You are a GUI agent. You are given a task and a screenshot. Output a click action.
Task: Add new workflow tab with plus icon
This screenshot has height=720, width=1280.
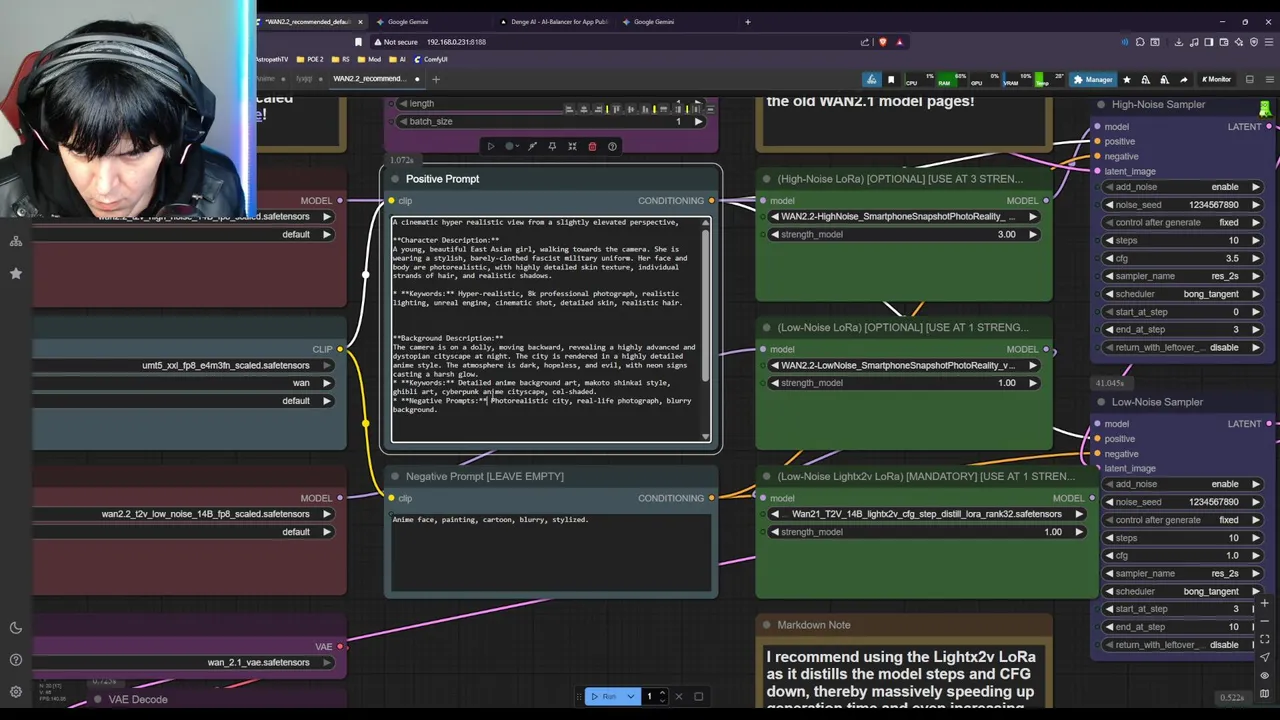(435, 79)
